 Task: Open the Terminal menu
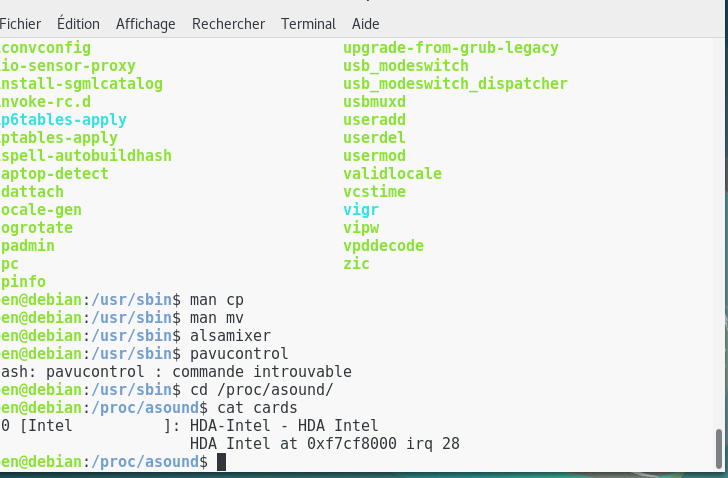pos(308,24)
